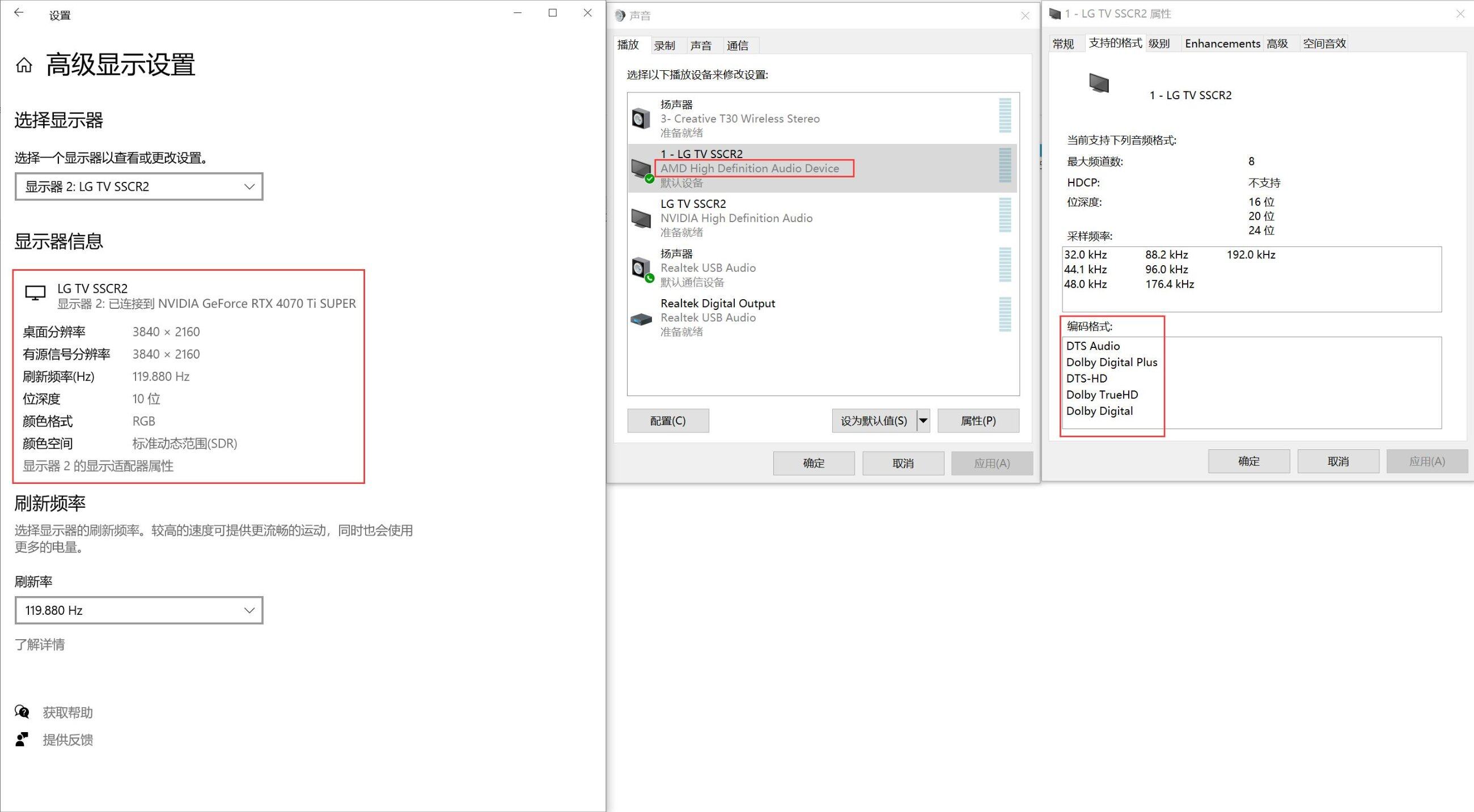Viewport: 1474px width, 812px height.
Task: Select the NVIDIA High Definition Audio row
Action: click(x=822, y=218)
